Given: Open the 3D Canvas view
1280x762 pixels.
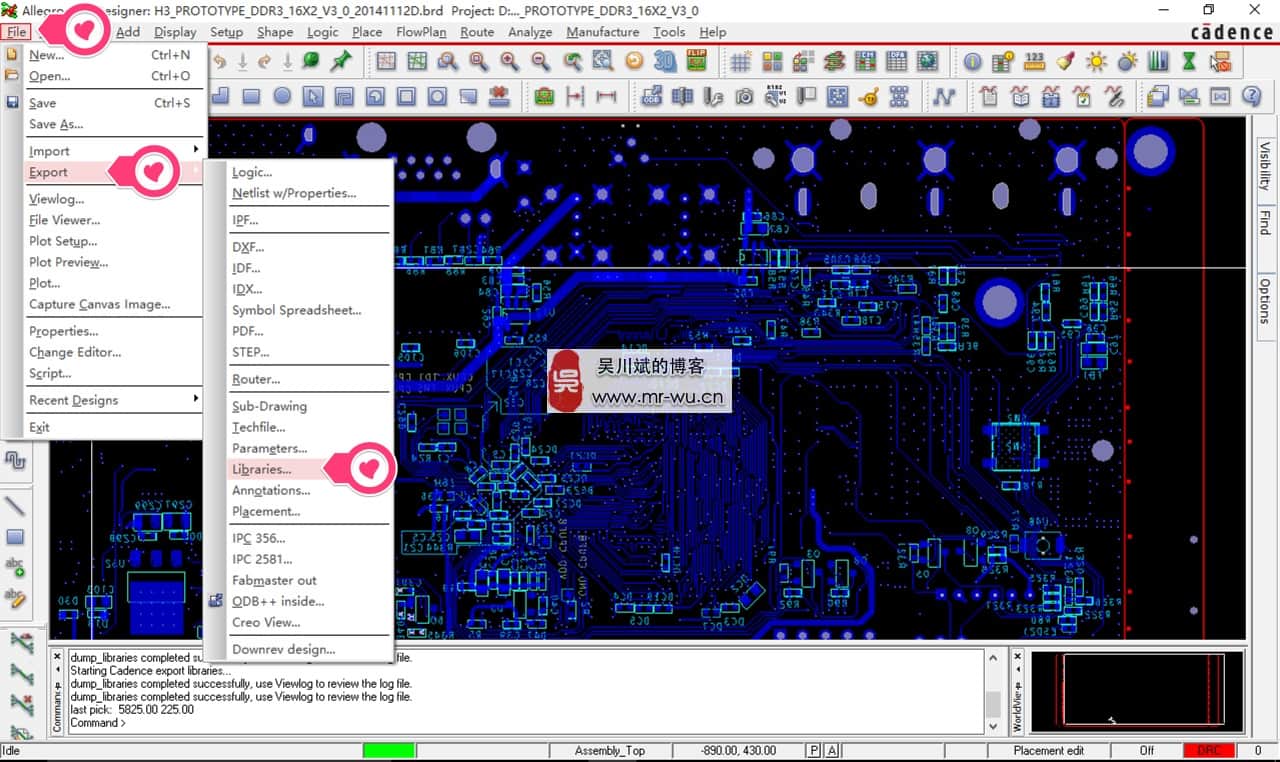Looking at the screenshot, I should (x=663, y=61).
